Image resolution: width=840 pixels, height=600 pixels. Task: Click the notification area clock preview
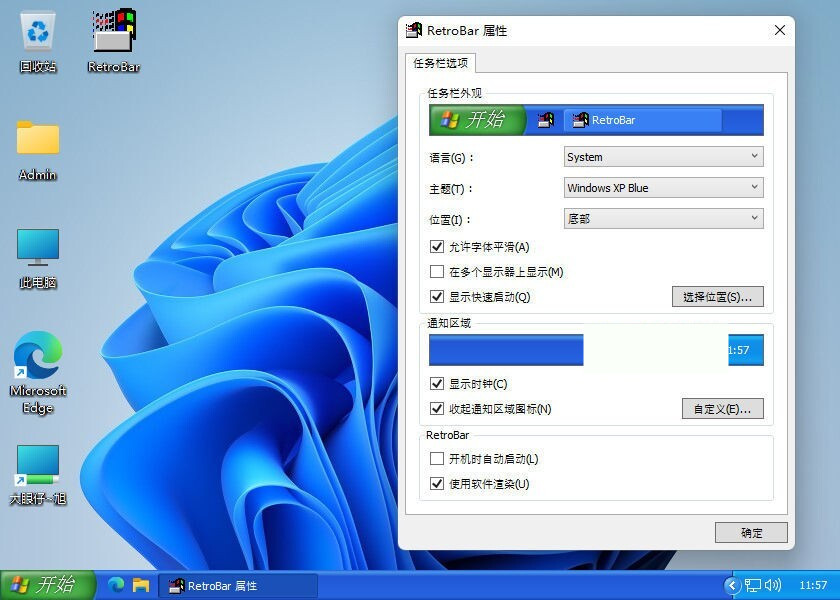coord(746,350)
